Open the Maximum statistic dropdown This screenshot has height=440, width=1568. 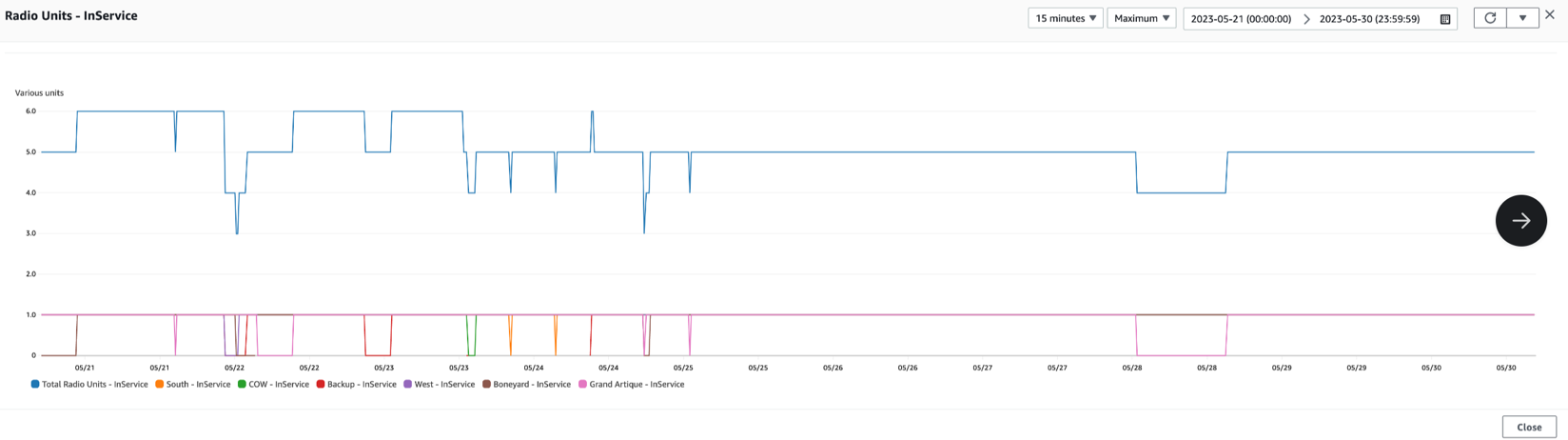pos(1142,18)
